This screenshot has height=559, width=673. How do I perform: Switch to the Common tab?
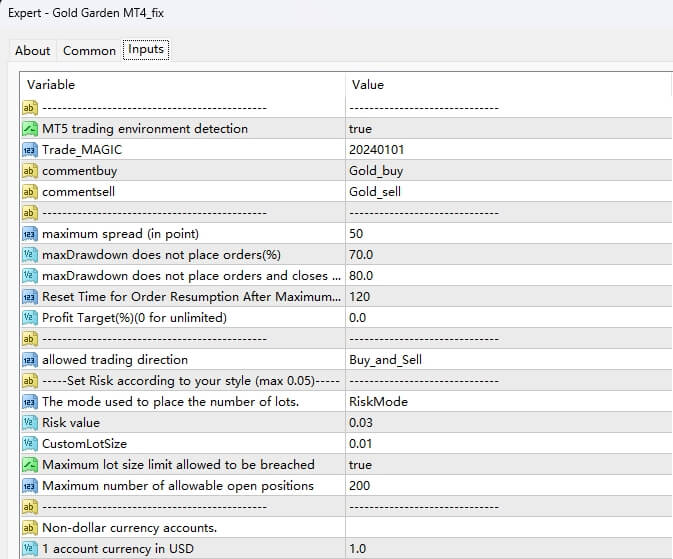tap(89, 51)
